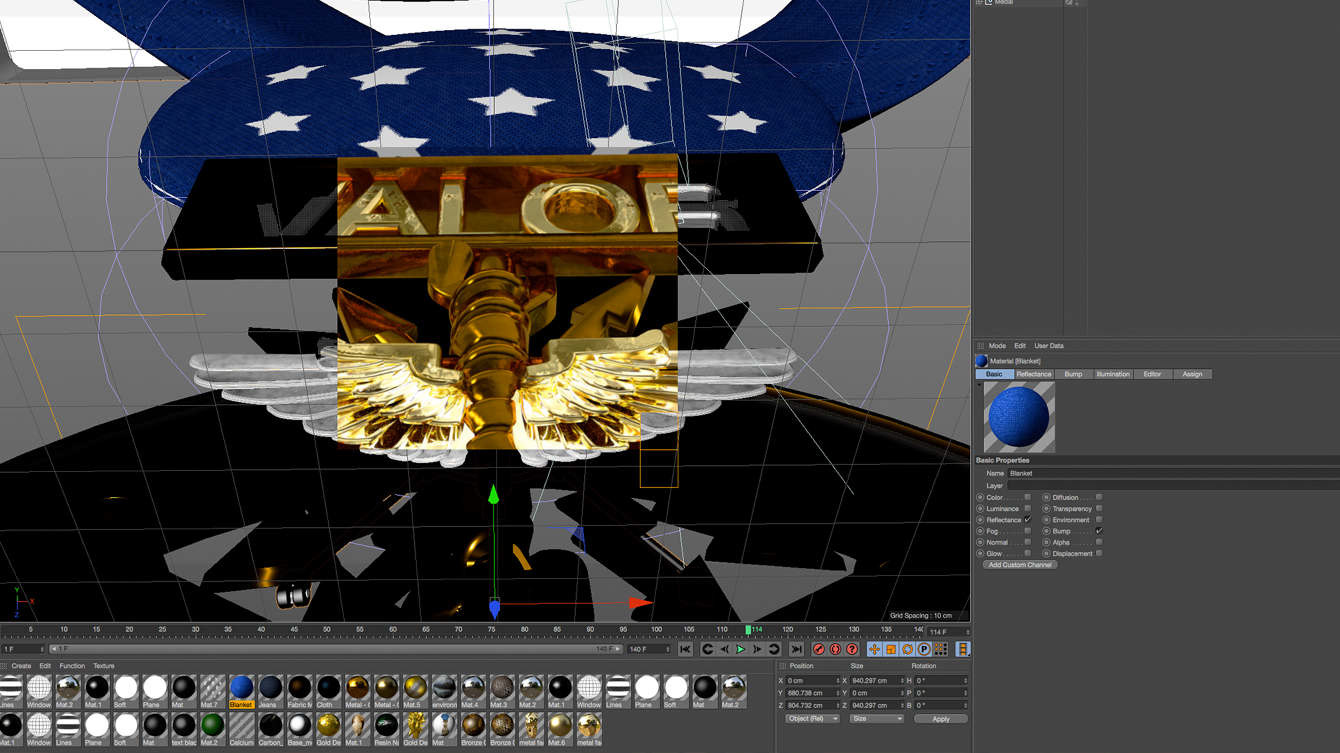This screenshot has width=1340, height=753.
Task: Select the green Mat.2 material
Action: pos(212,729)
